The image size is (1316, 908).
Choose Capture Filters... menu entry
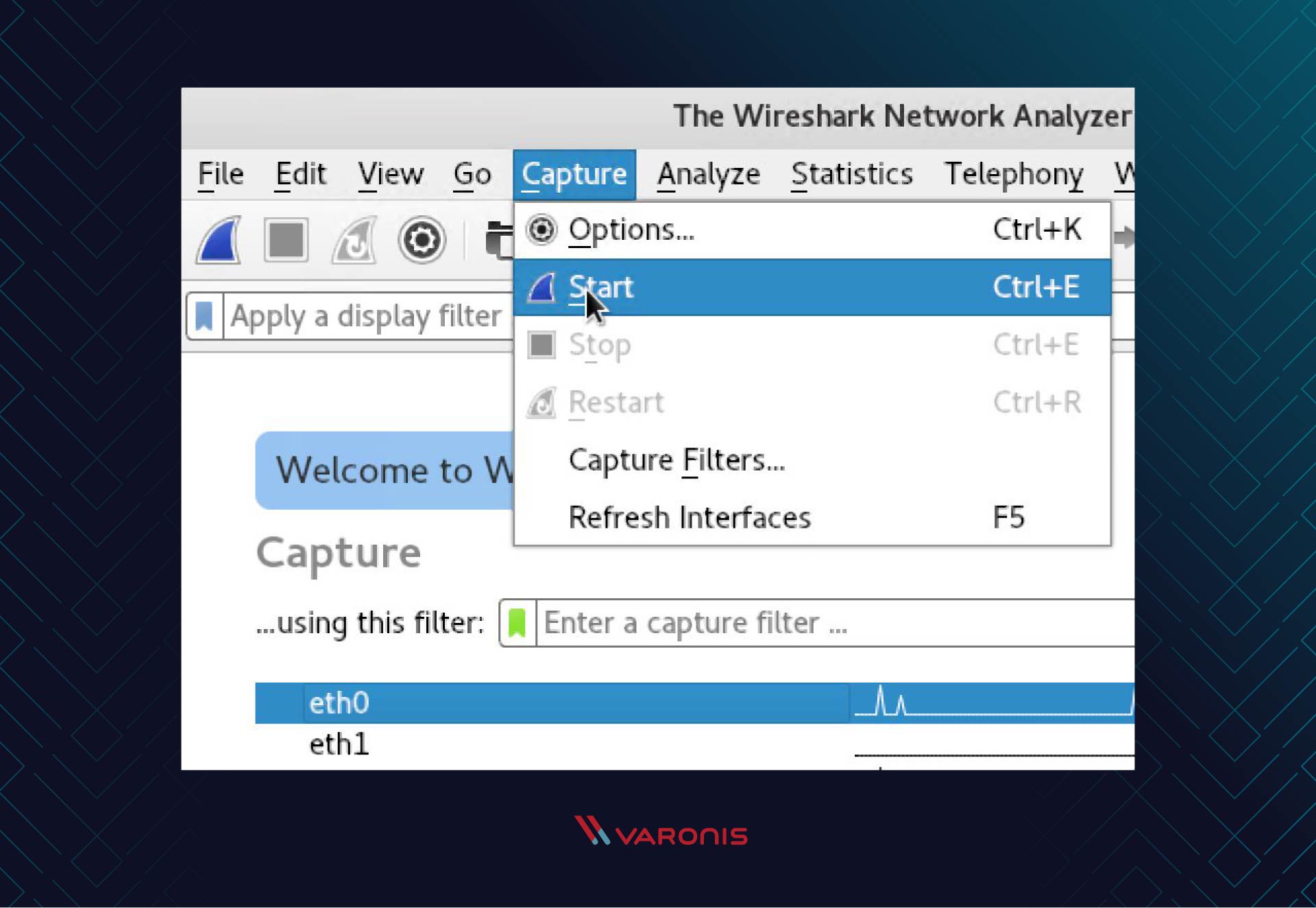coord(812,460)
